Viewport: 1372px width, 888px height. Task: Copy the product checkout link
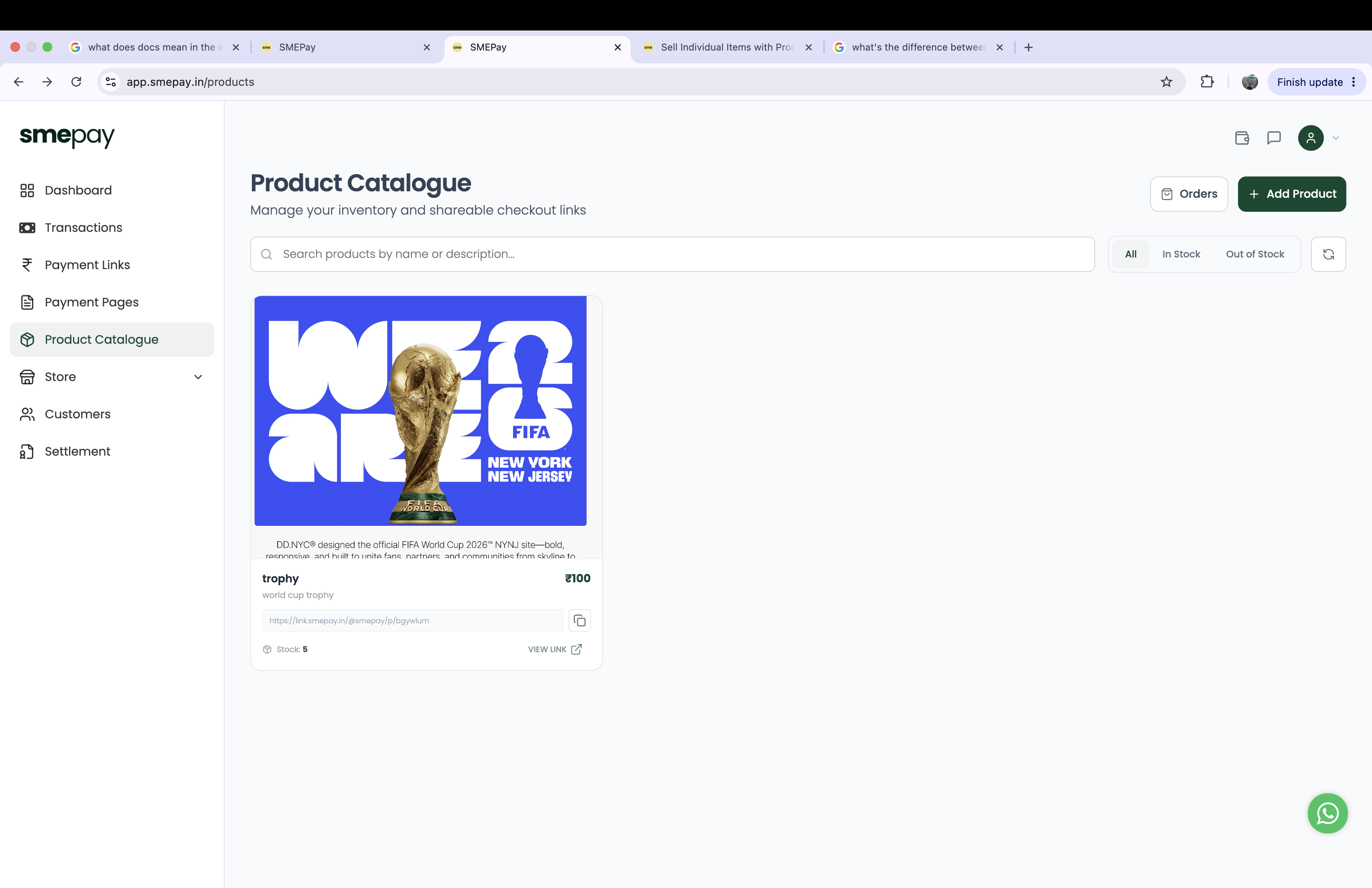point(579,620)
